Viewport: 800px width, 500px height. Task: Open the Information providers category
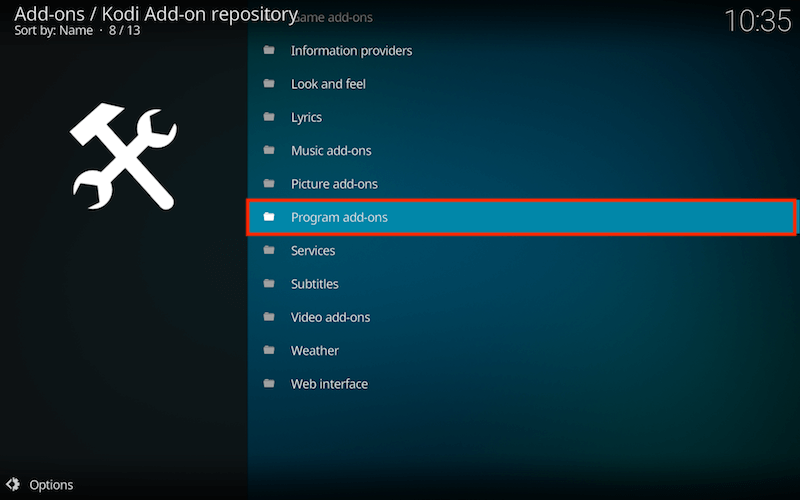pyautogui.click(x=521, y=51)
